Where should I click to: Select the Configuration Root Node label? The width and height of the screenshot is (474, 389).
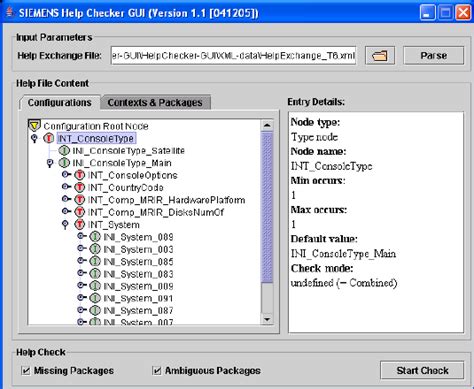[x=96, y=126]
